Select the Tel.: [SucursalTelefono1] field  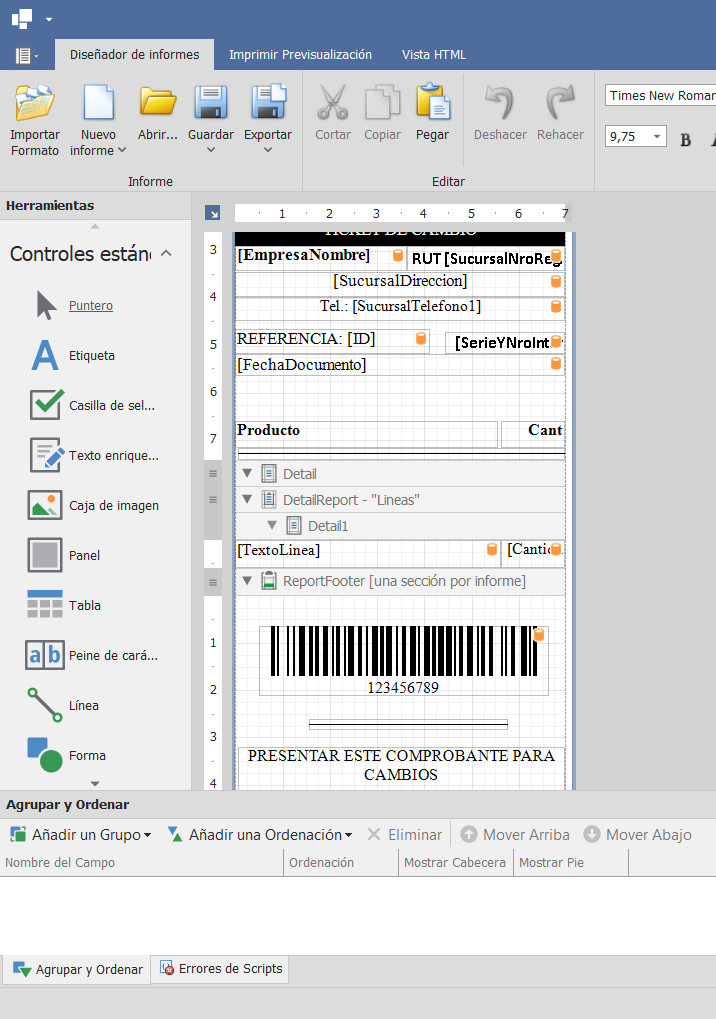pyautogui.click(x=400, y=307)
